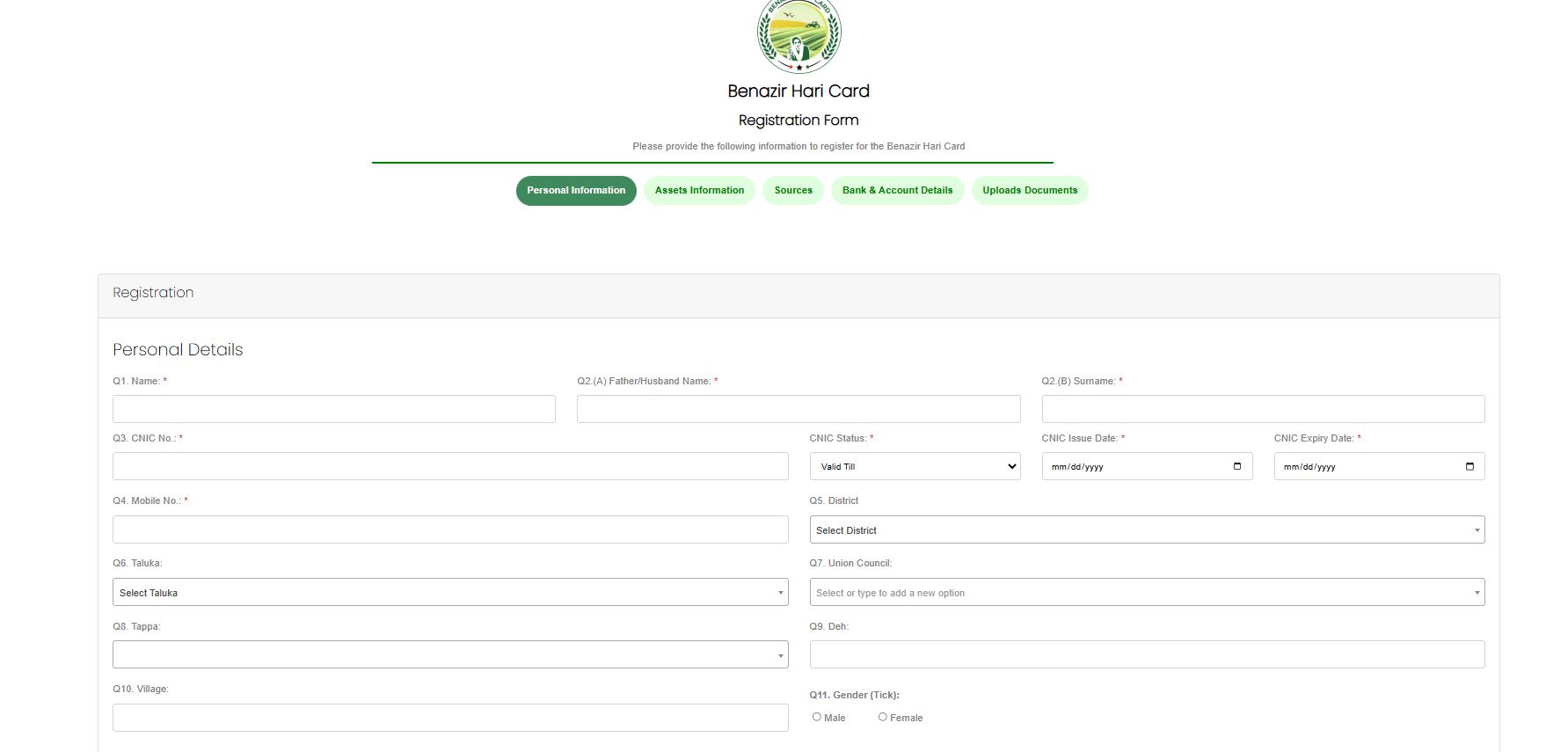Screen dimensions: 1568x752
Task: Open the CNIC Issue Date calendar picker
Action: (x=1236, y=466)
